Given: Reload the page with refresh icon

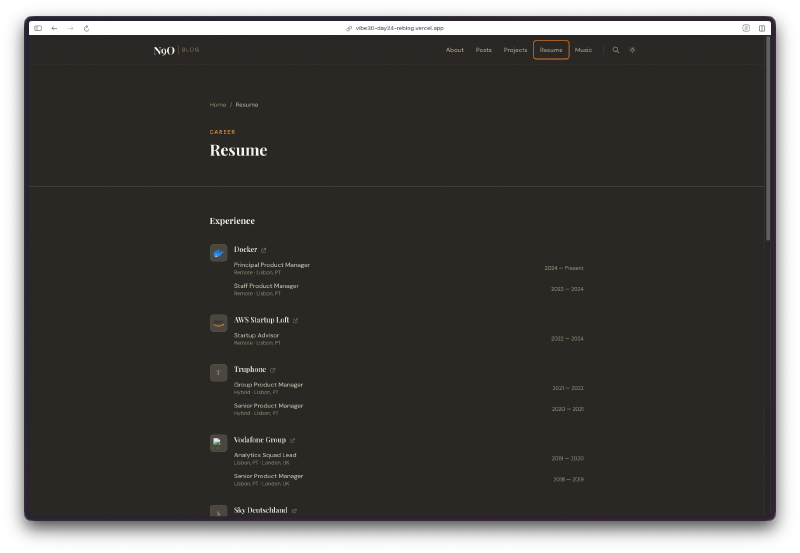Looking at the screenshot, I should point(86,28).
